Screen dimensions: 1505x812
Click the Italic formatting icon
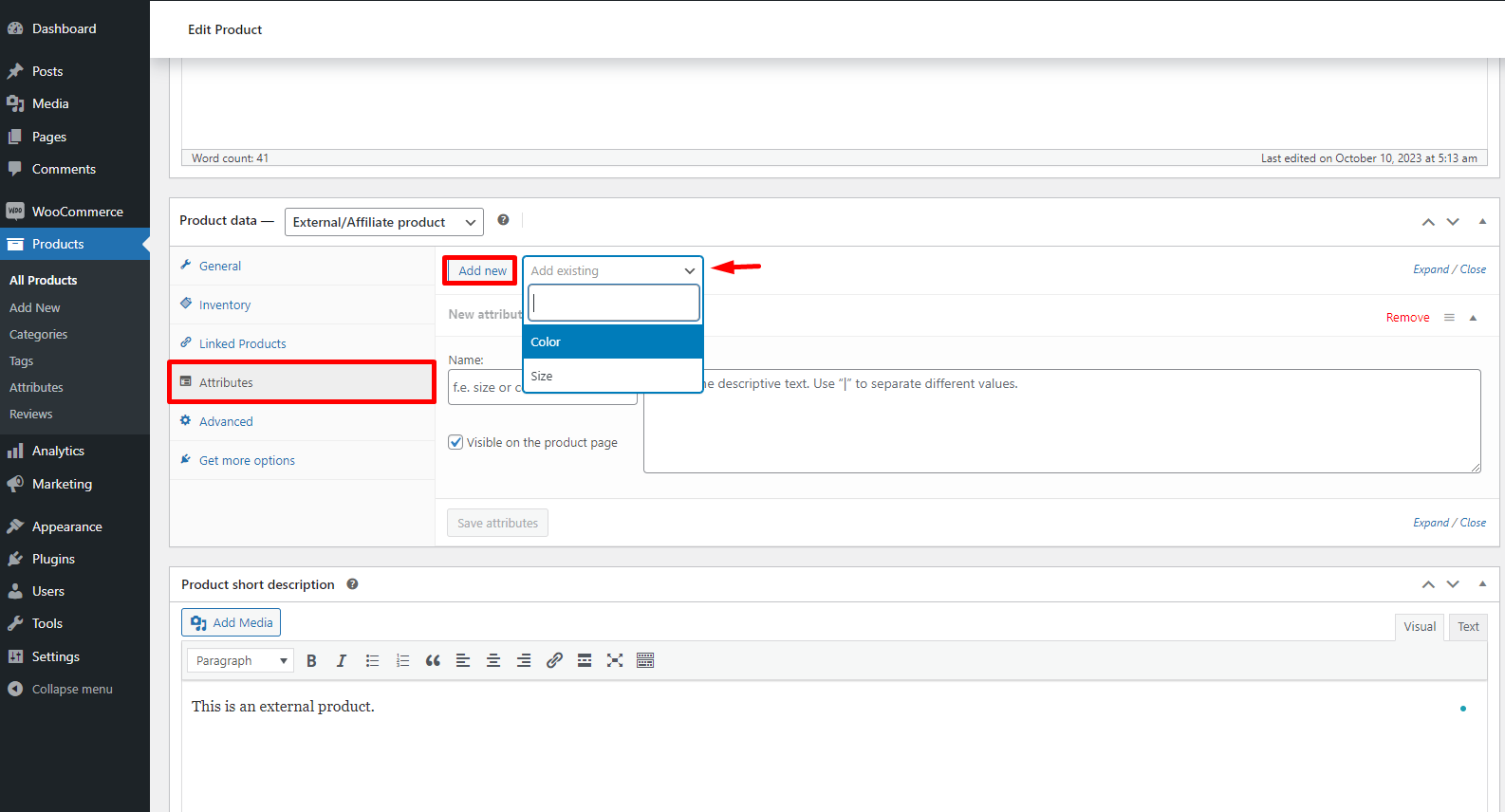pos(342,660)
